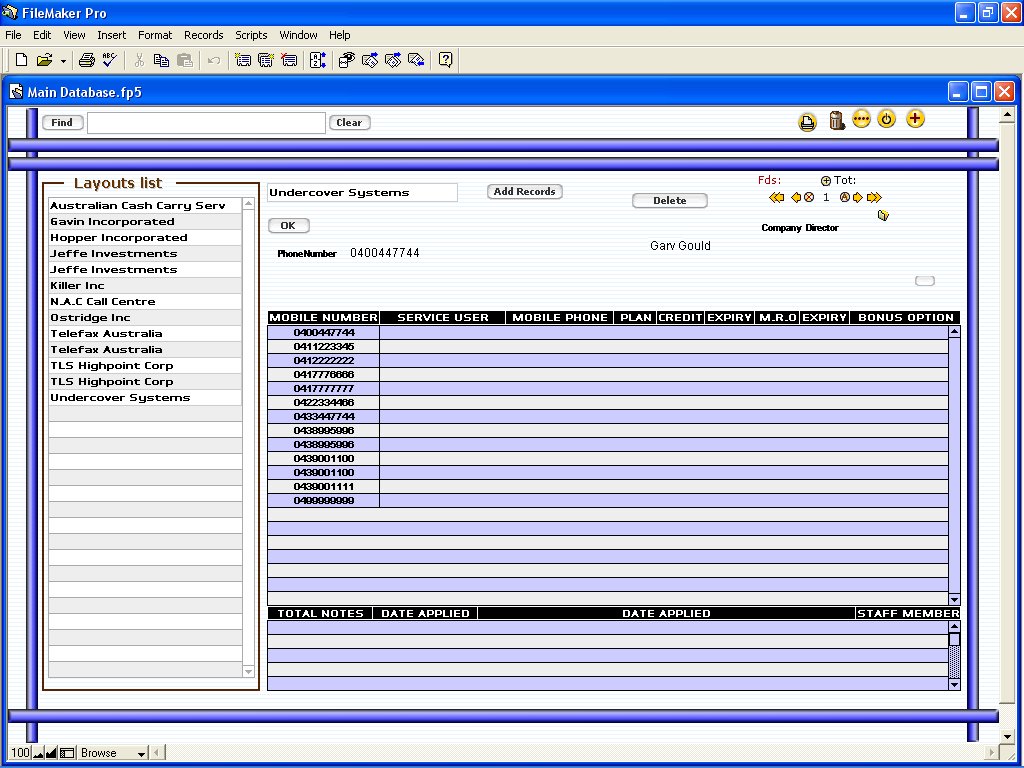Click the Undo toolbar icon
Viewport: 1024px width, 768px height.
[x=214, y=60]
